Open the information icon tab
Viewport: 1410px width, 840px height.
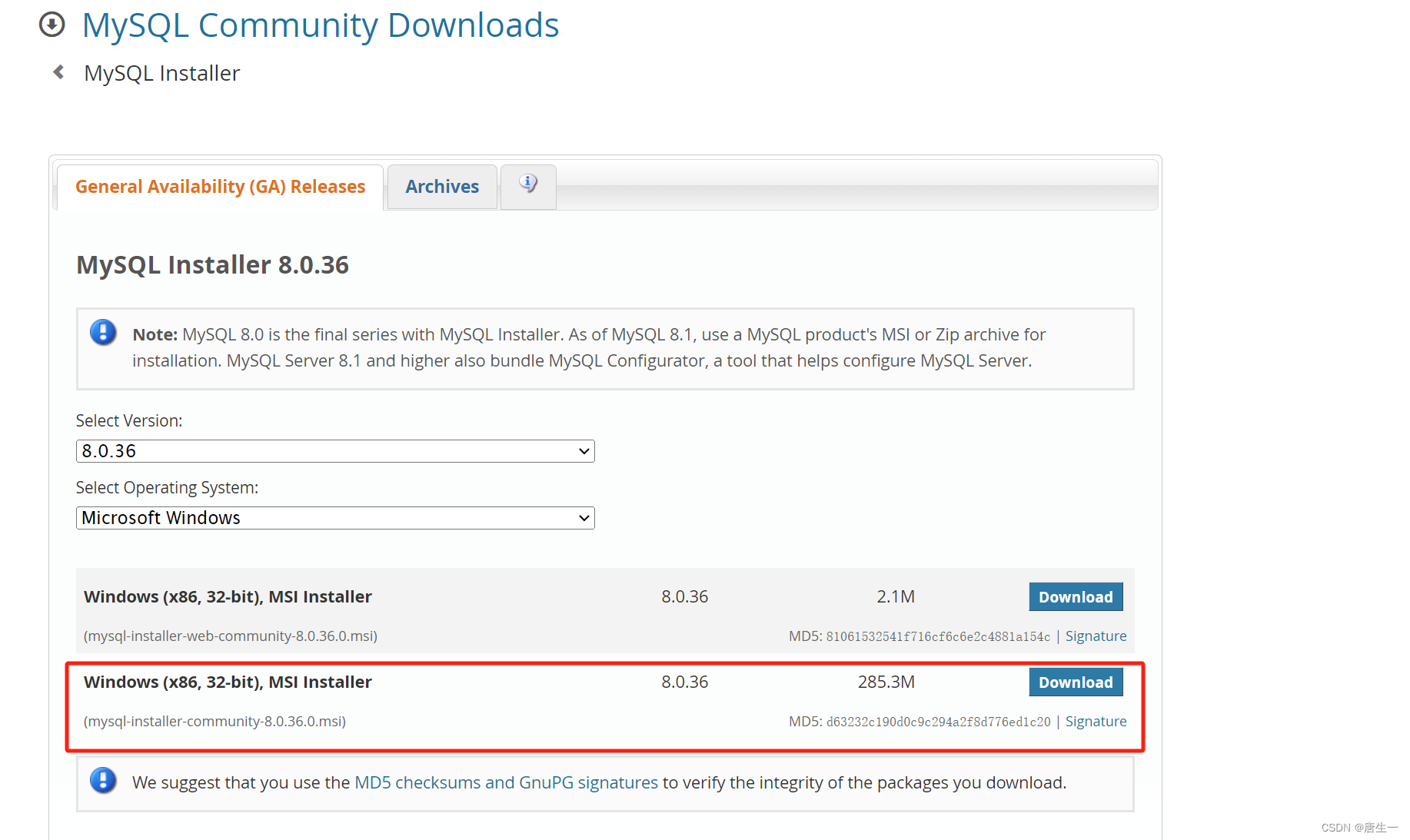click(x=528, y=186)
